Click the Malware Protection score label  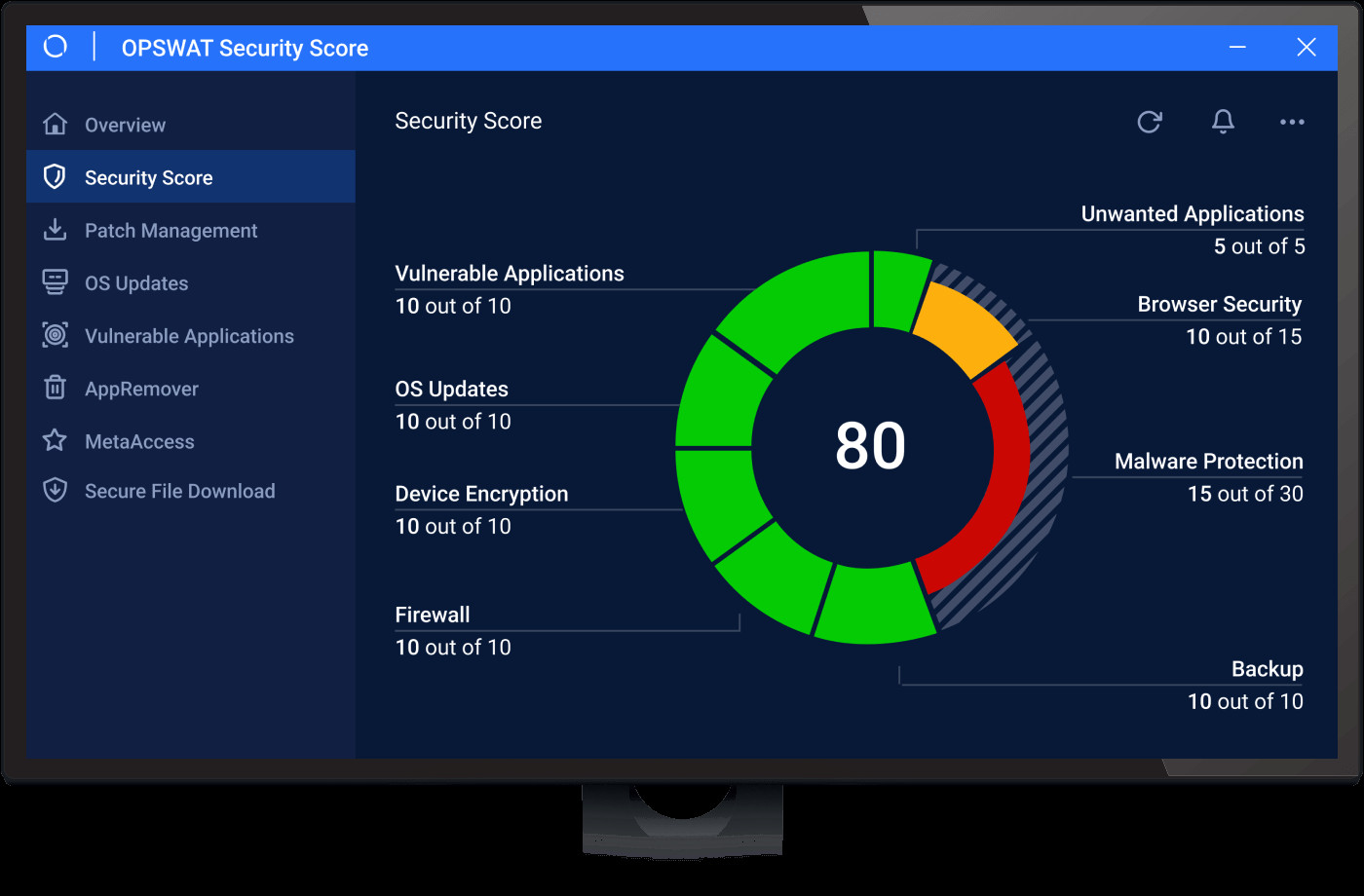point(1209,462)
